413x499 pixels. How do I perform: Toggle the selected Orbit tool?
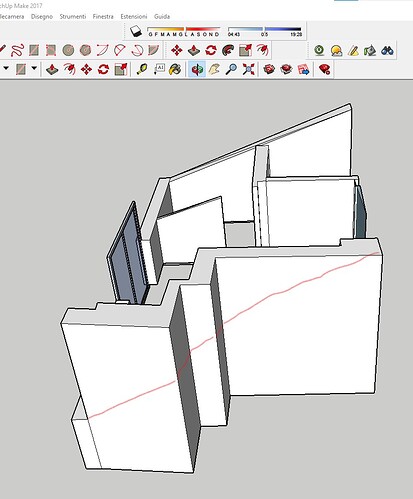(x=197, y=69)
